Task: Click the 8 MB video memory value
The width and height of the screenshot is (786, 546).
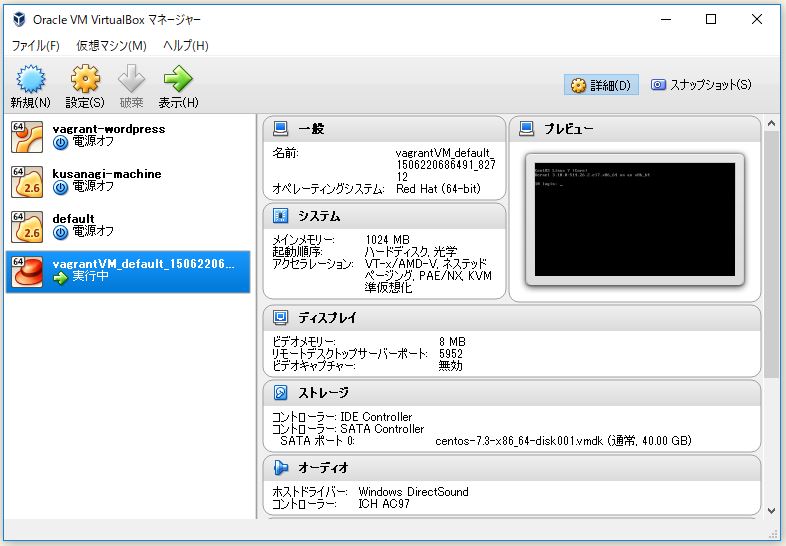Action: tap(452, 341)
